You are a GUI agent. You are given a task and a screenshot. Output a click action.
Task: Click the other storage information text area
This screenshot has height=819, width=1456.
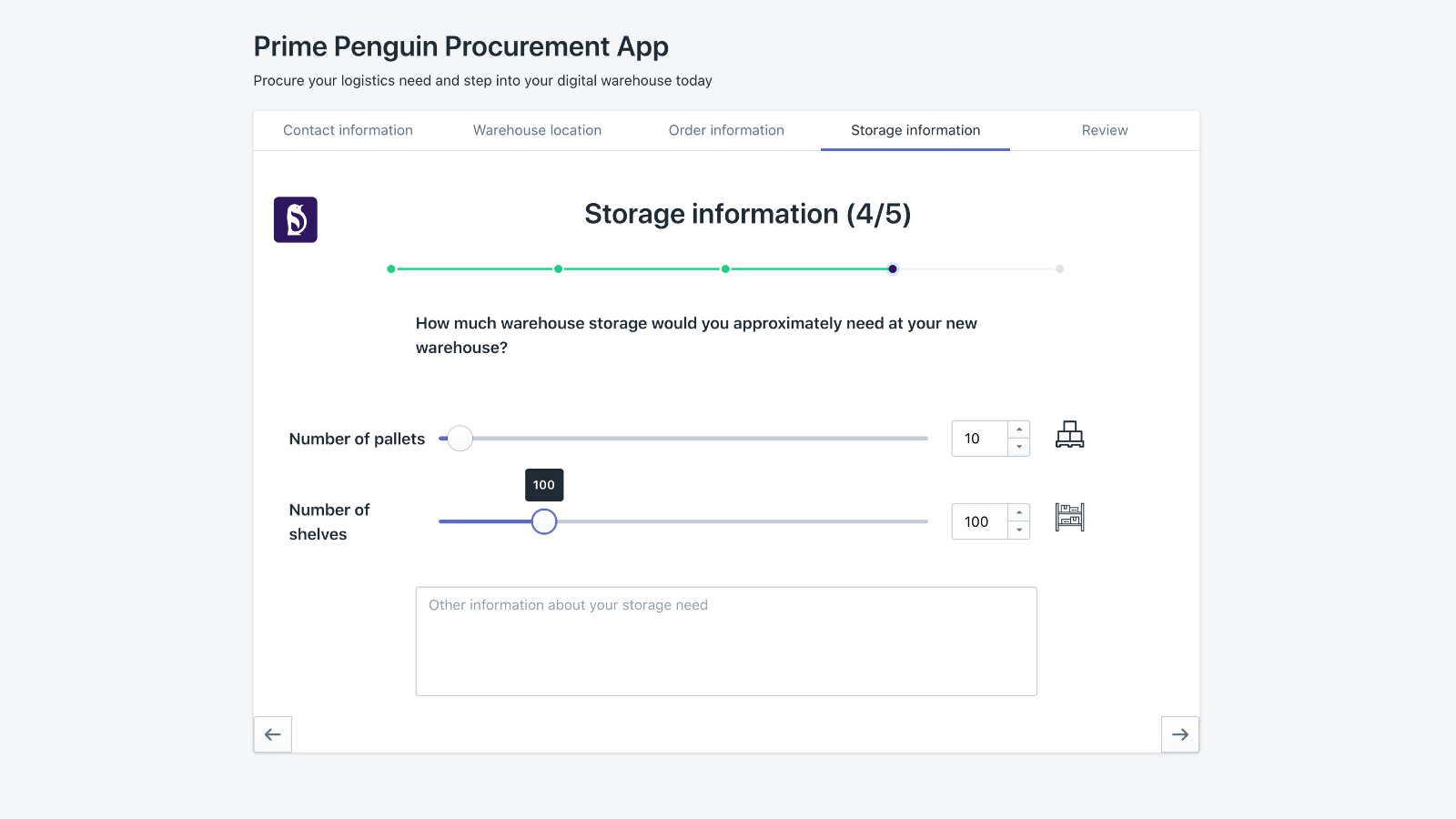(x=726, y=642)
